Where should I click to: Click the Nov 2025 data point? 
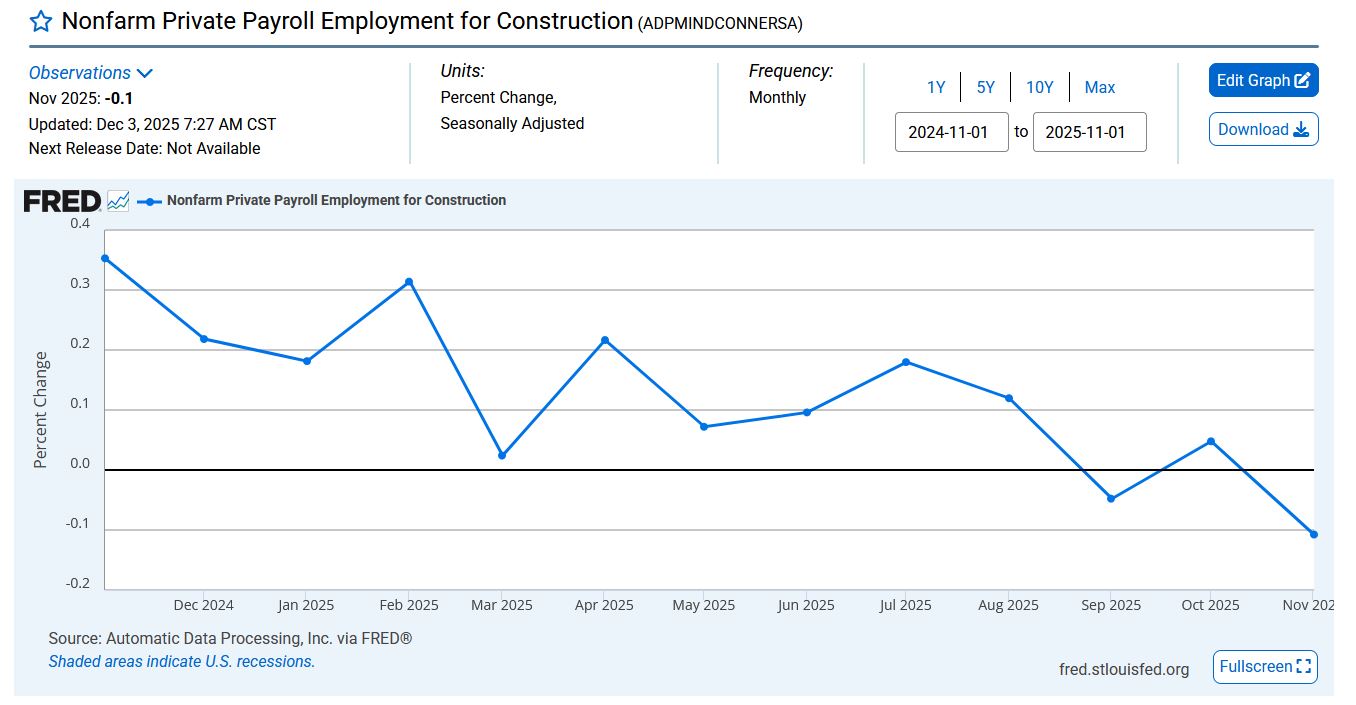pos(1313,534)
